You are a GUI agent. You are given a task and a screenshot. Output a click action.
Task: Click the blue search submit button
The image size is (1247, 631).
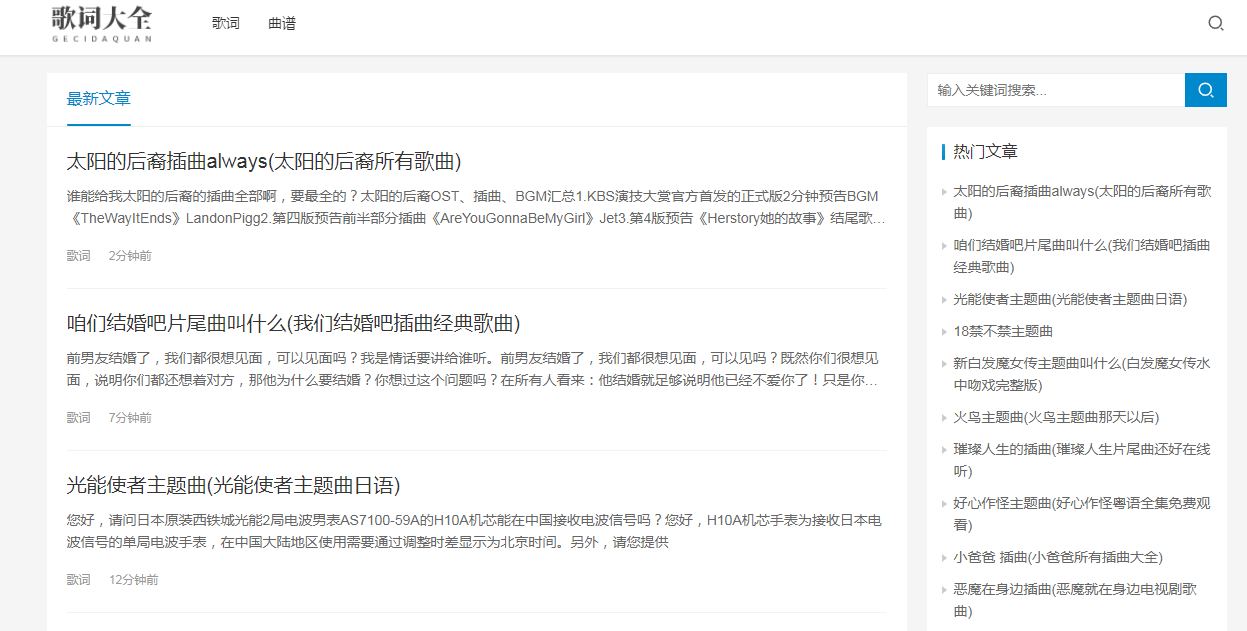click(x=1206, y=90)
